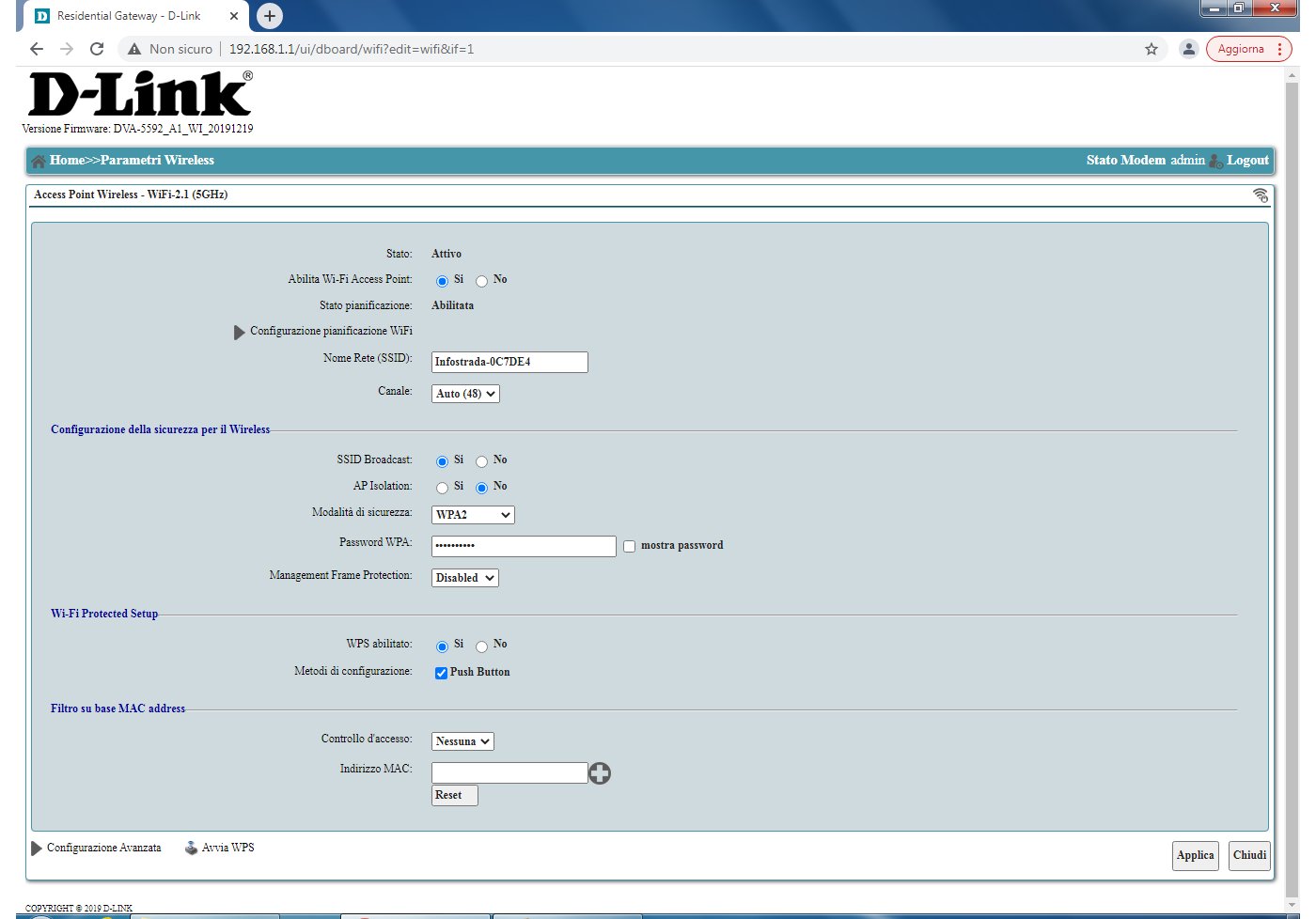
Task: Click Stato Modem in top bar
Action: click(x=1125, y=161)
